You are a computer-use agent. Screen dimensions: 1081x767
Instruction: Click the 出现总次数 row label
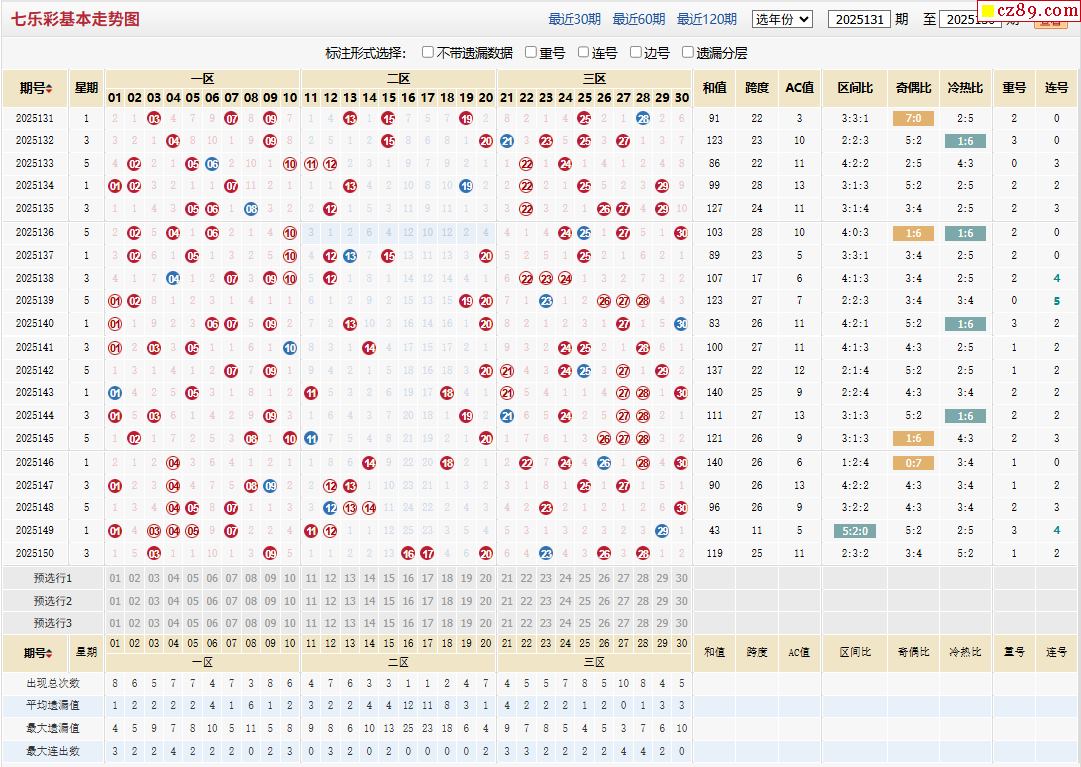pos(53,683)
